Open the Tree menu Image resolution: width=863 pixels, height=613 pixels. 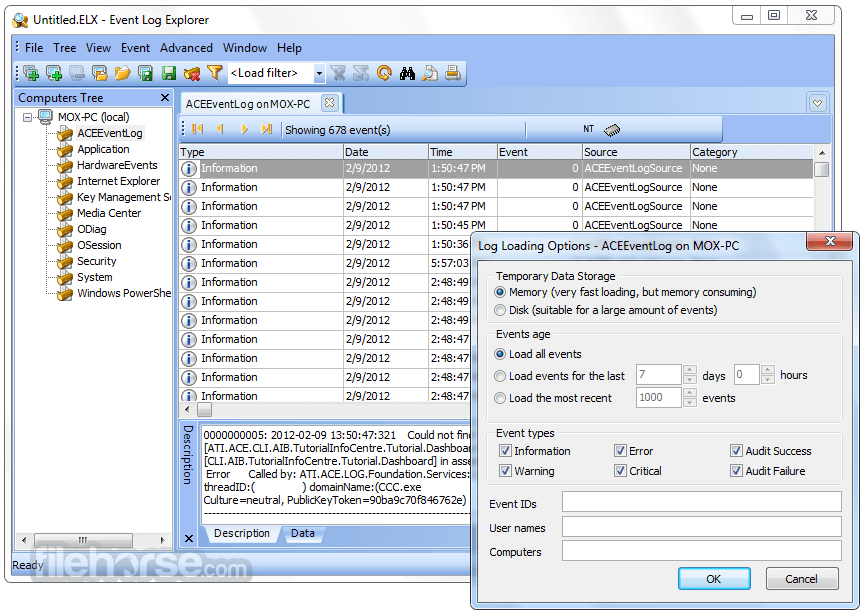pyautogui.click(x=64, y=48)
